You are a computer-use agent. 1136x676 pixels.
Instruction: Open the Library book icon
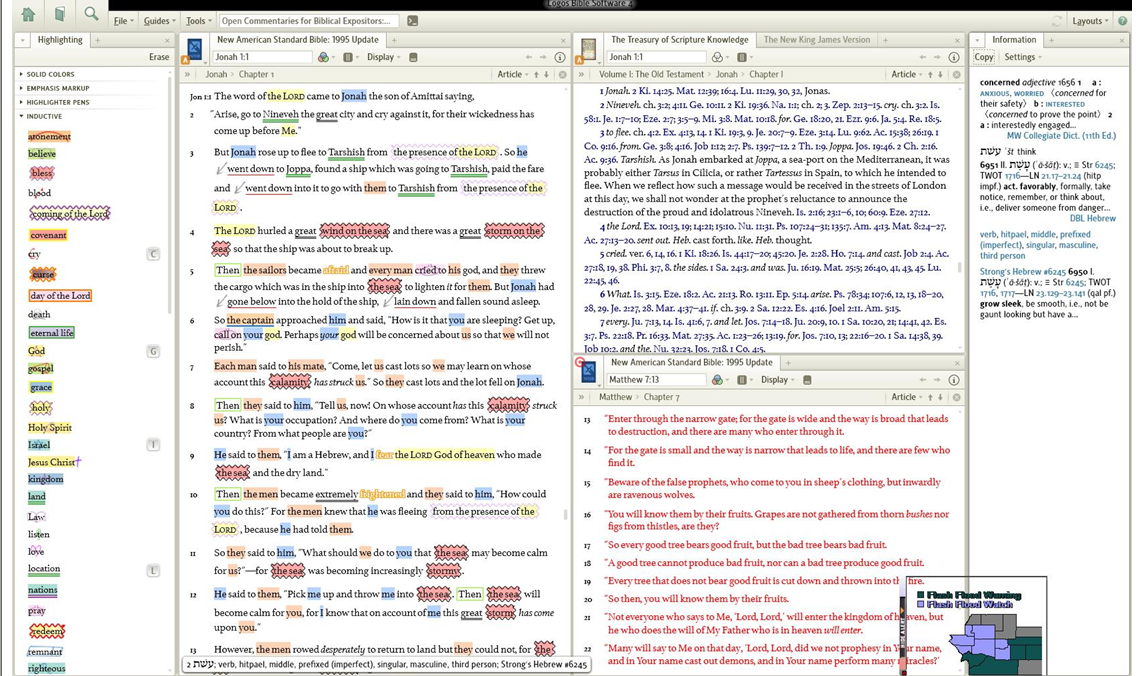(60, 14)
